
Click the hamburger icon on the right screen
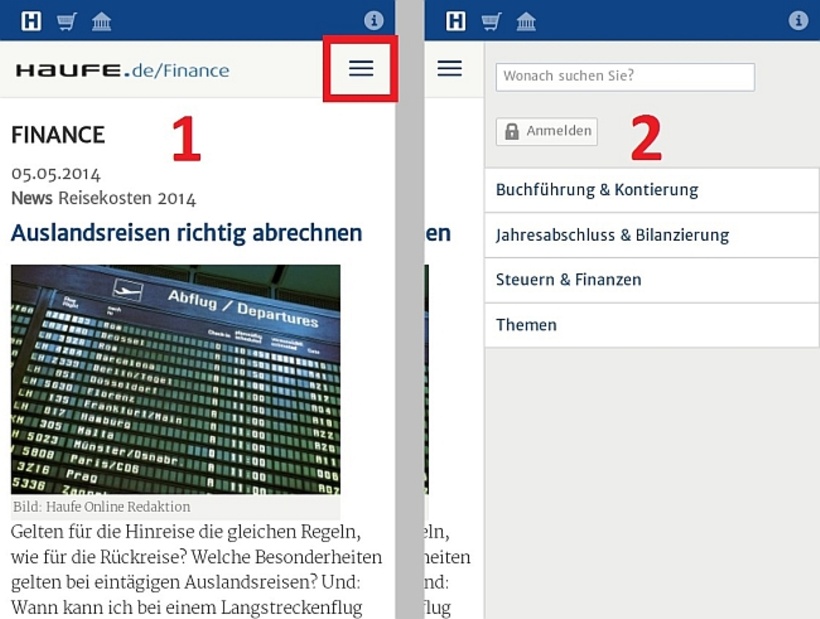point(450,68)
